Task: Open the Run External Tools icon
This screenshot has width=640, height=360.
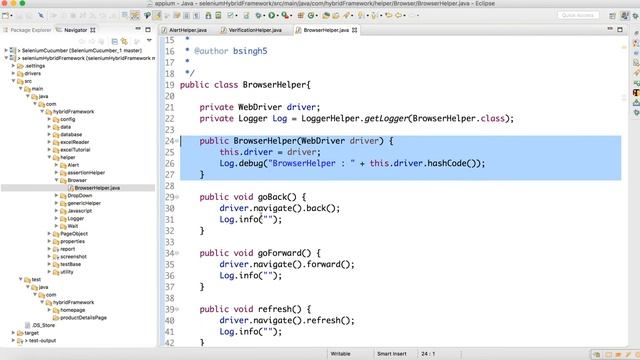Action: coord(285,16)
